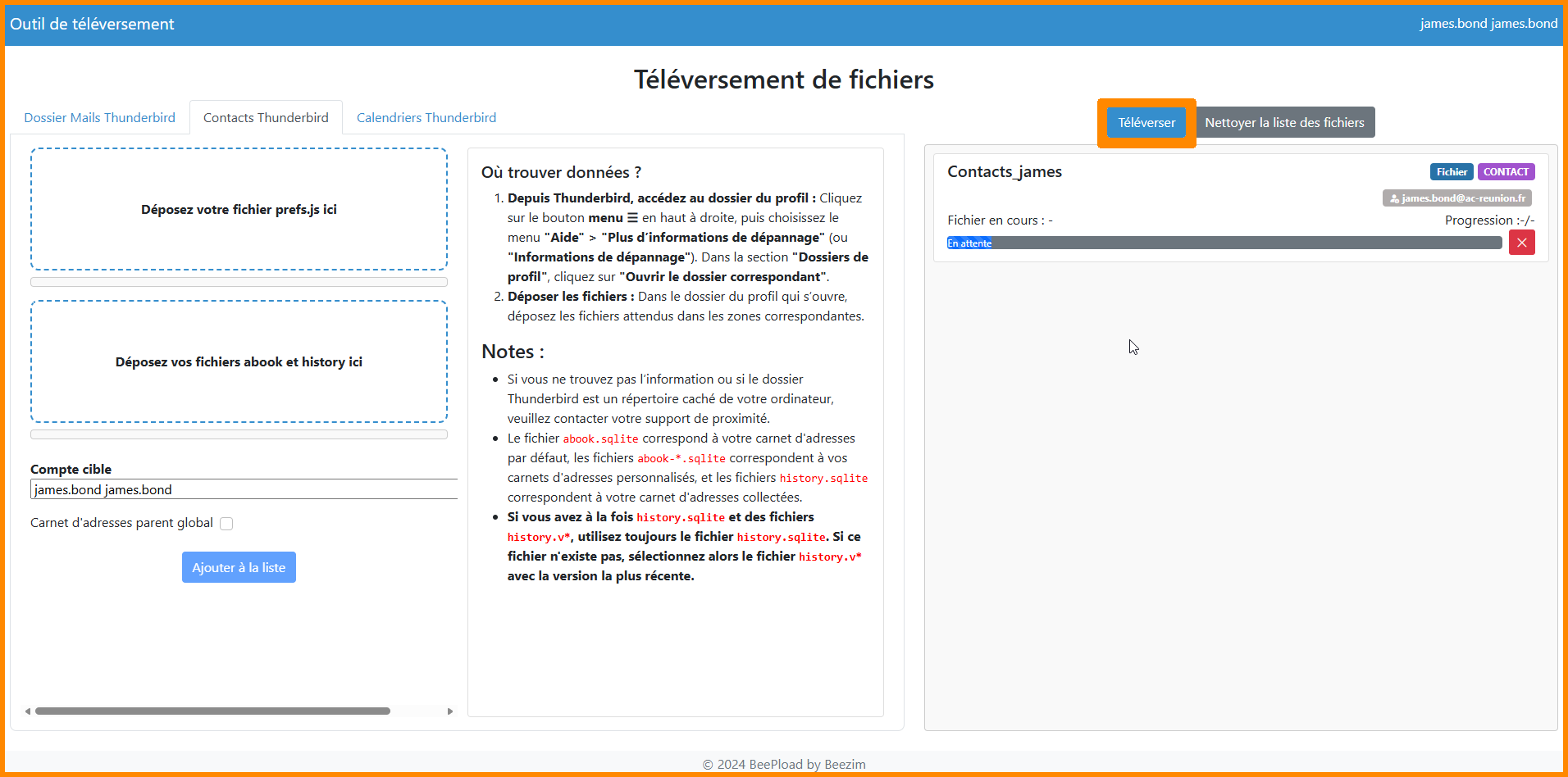The height and width of the screenshot is (777, 1568).
Task: Select the Contacts Thunderbird tab
Action: (x=266, y=118)
